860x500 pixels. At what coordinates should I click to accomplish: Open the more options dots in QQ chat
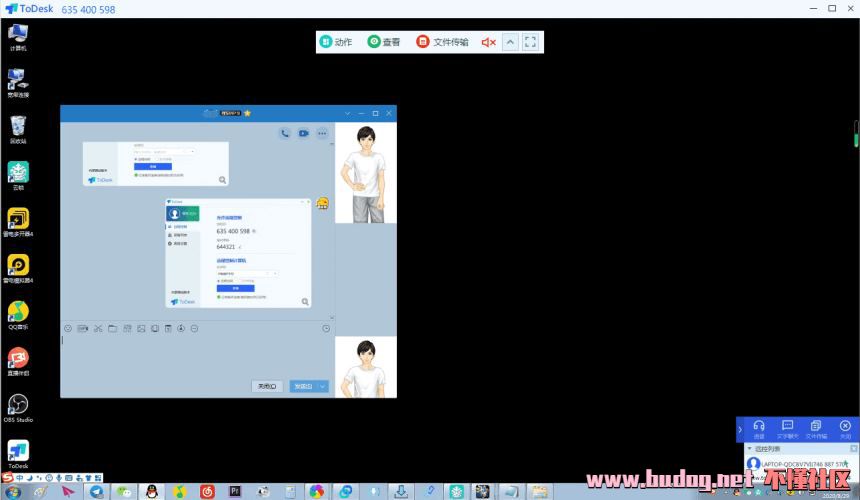click(322, 133)
